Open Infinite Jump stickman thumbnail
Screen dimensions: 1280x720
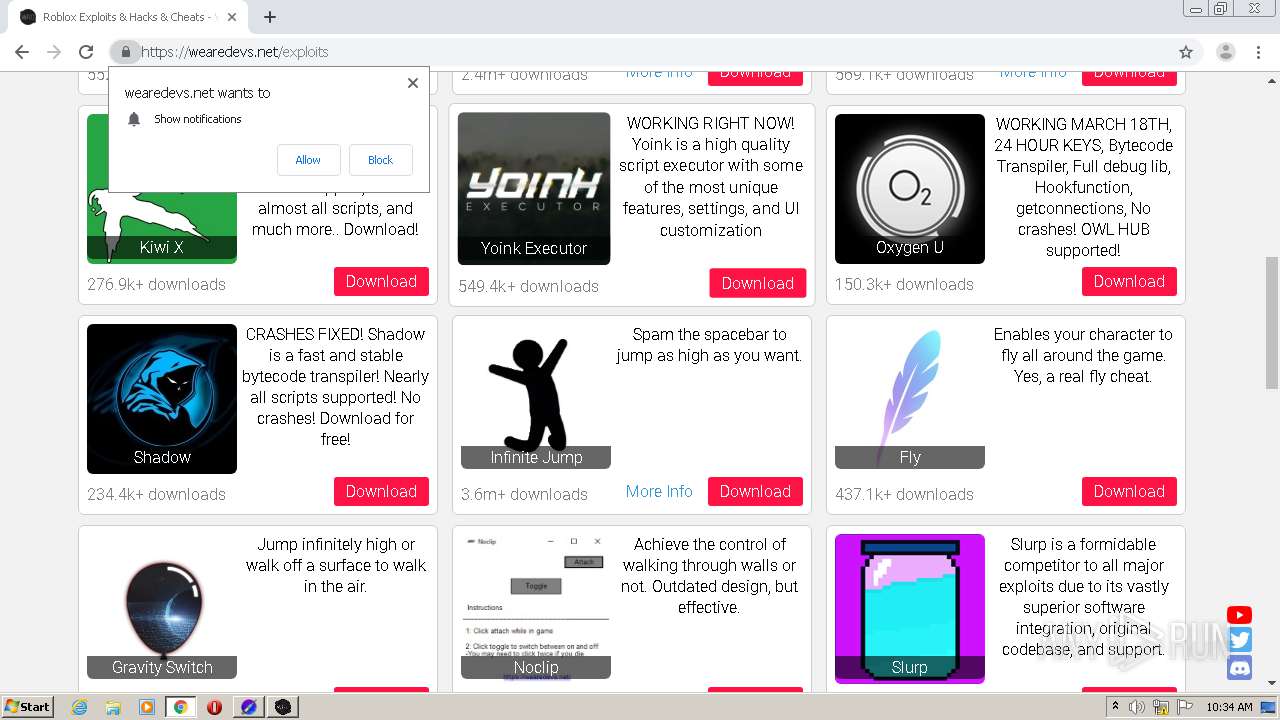tap(536, 396)
